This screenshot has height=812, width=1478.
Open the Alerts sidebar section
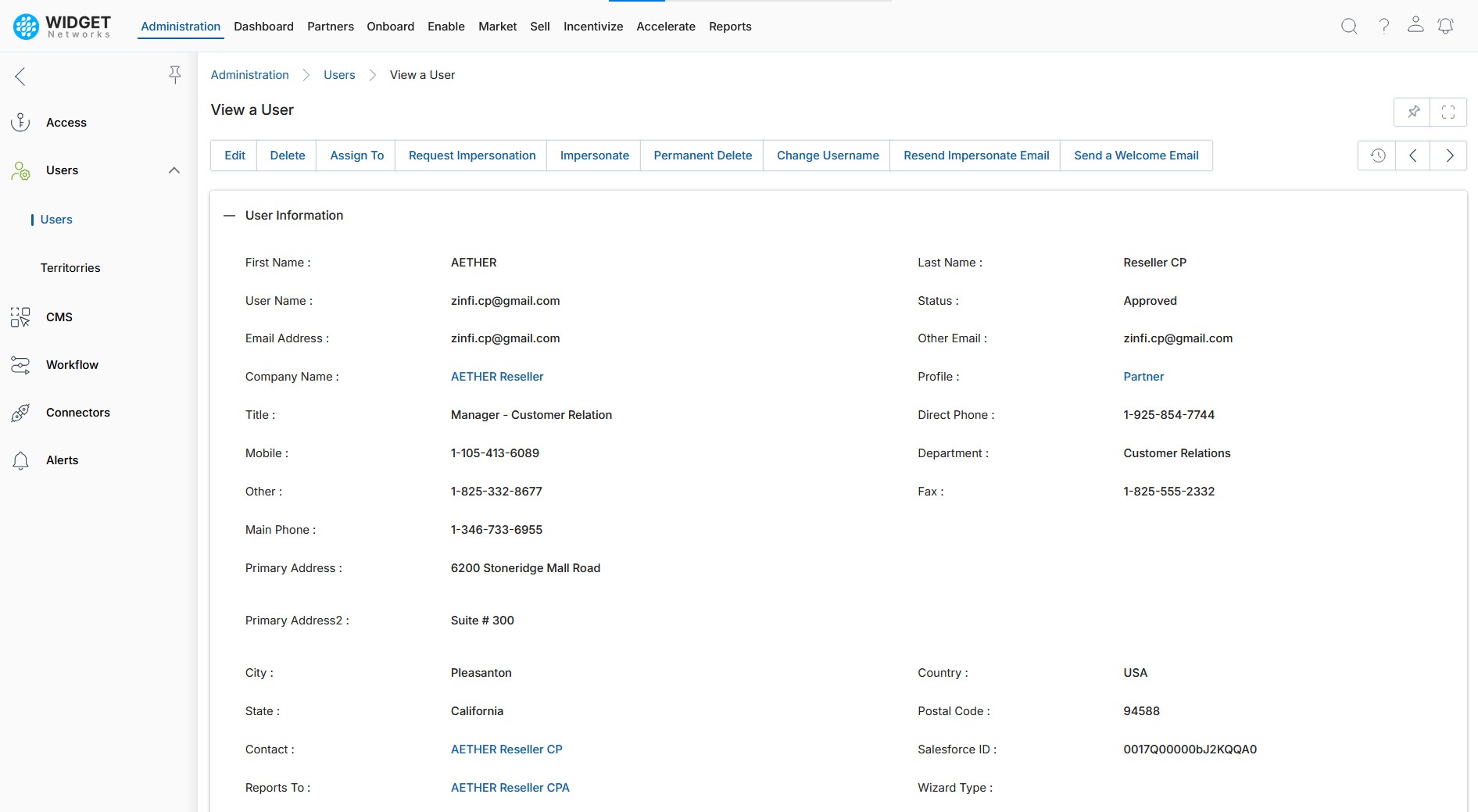(x=63, y=460)
